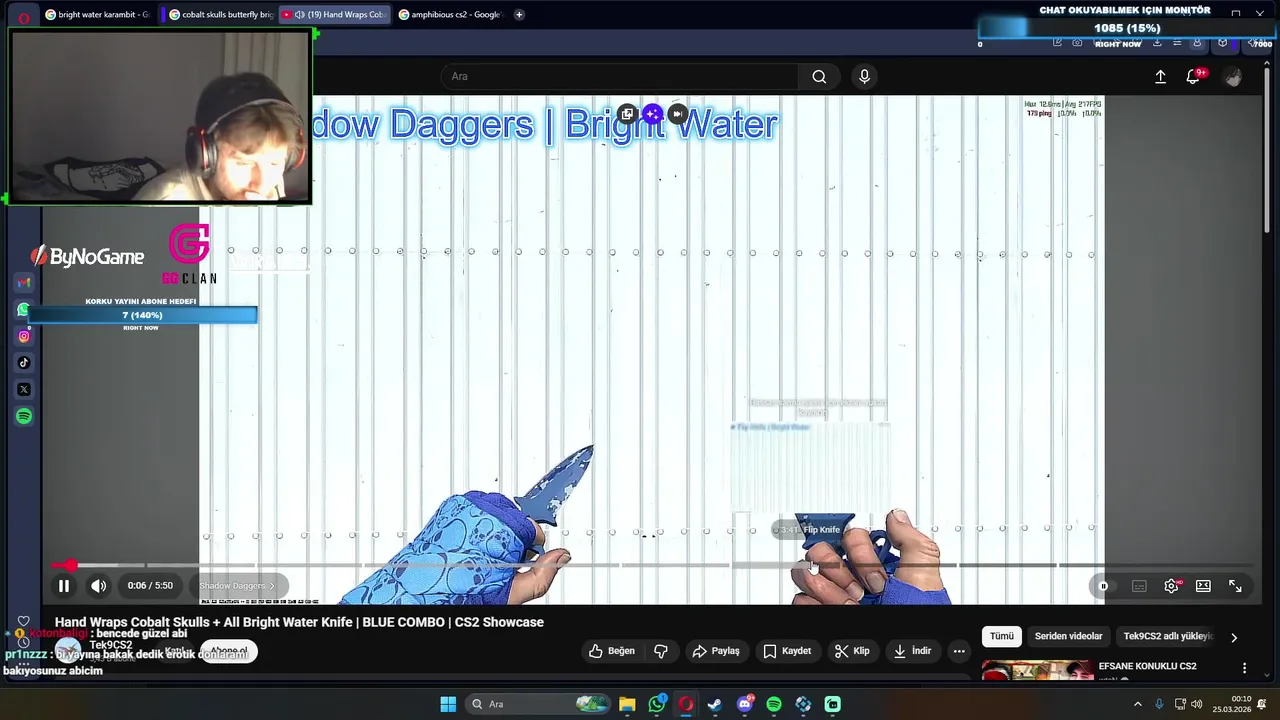1280x720 pixels.
Task: Open Spotify in the Opera sidebar
Action: click(24, 416)
